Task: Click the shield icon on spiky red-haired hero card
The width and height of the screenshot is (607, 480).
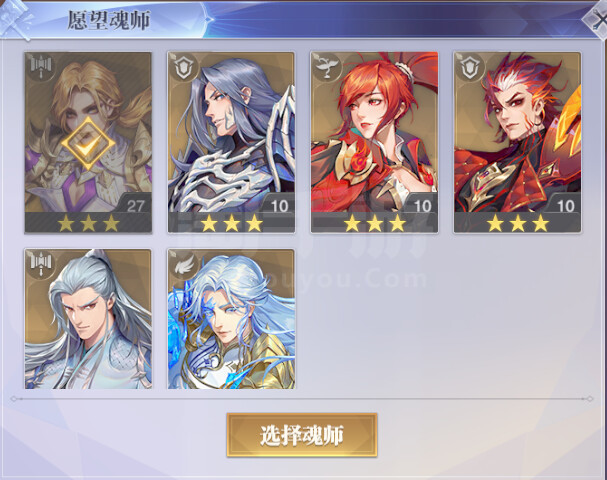Action: [x=470, y=68]
